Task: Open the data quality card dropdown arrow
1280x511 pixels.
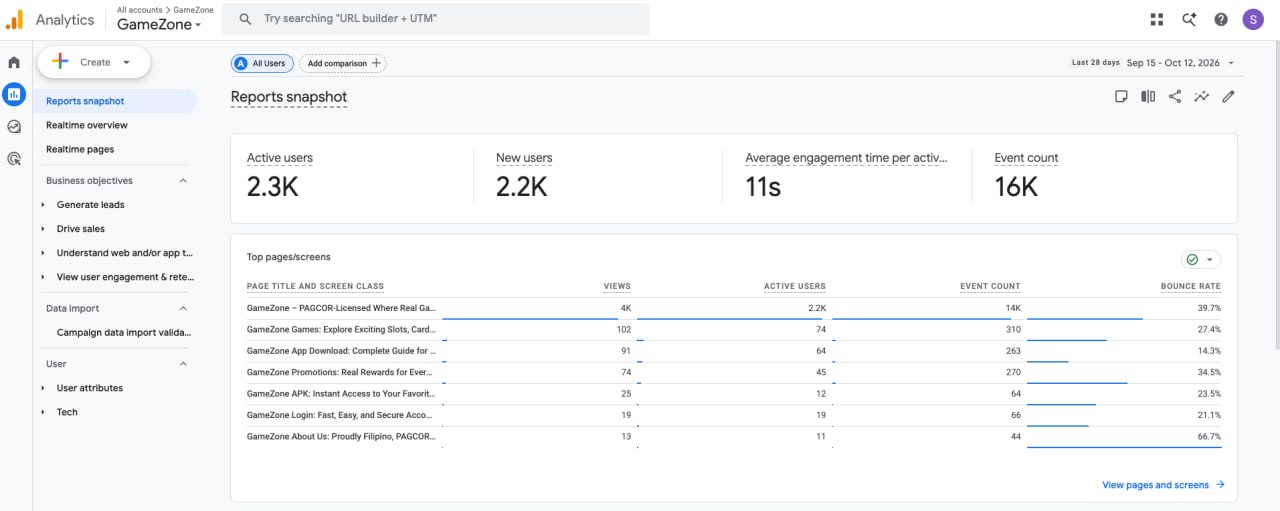Action: tap(1210, 259)
